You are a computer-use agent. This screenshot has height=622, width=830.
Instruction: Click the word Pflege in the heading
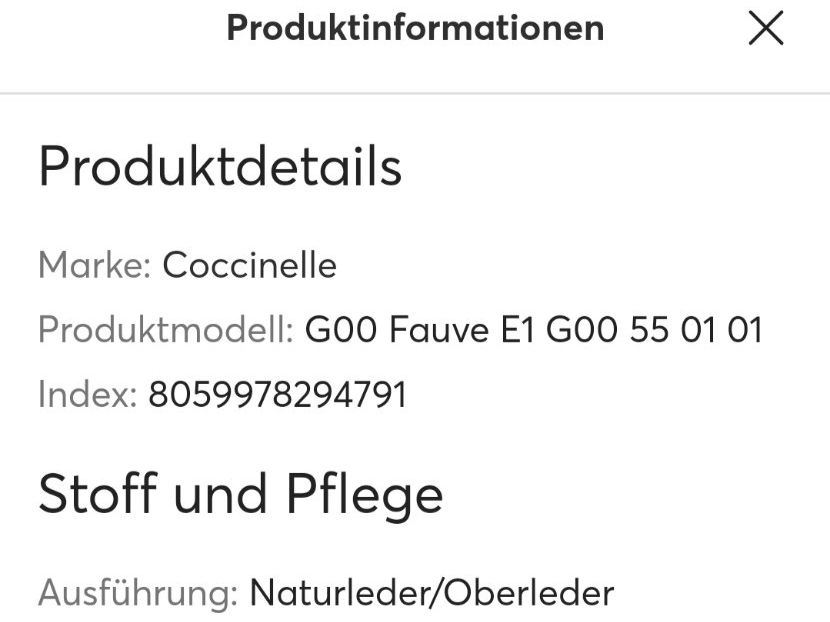pyautogui.click(x=364, y=494)
